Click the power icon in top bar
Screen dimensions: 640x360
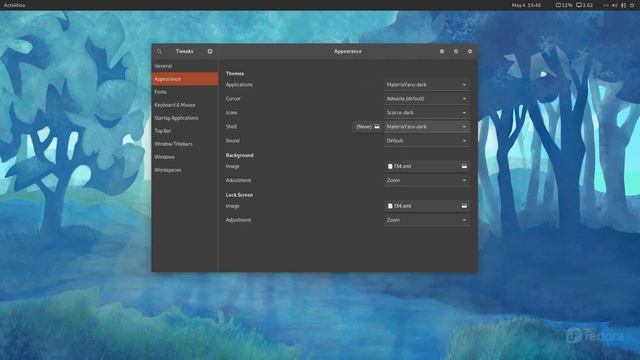(632, 5)
